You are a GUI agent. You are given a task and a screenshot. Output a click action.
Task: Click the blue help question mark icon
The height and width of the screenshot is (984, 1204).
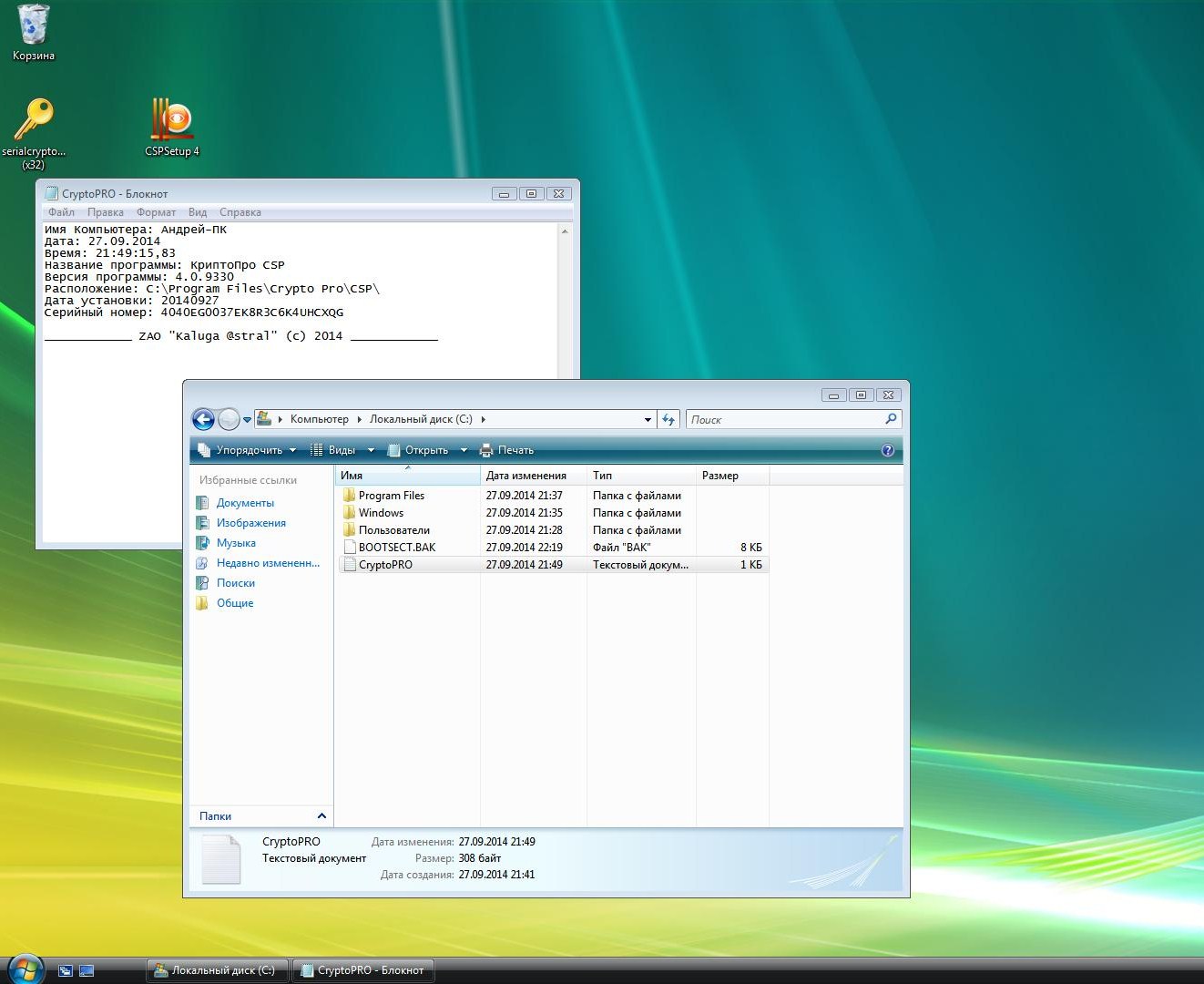tap(888, 450)
